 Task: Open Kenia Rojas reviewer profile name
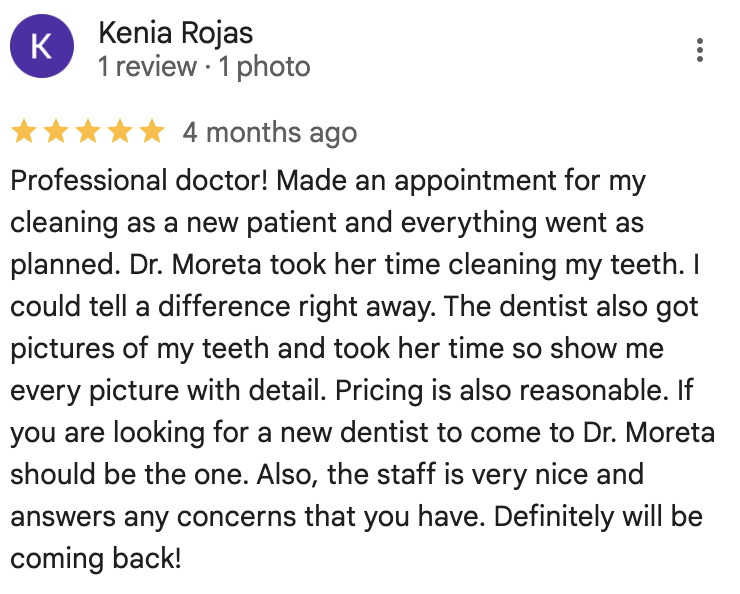176,33
